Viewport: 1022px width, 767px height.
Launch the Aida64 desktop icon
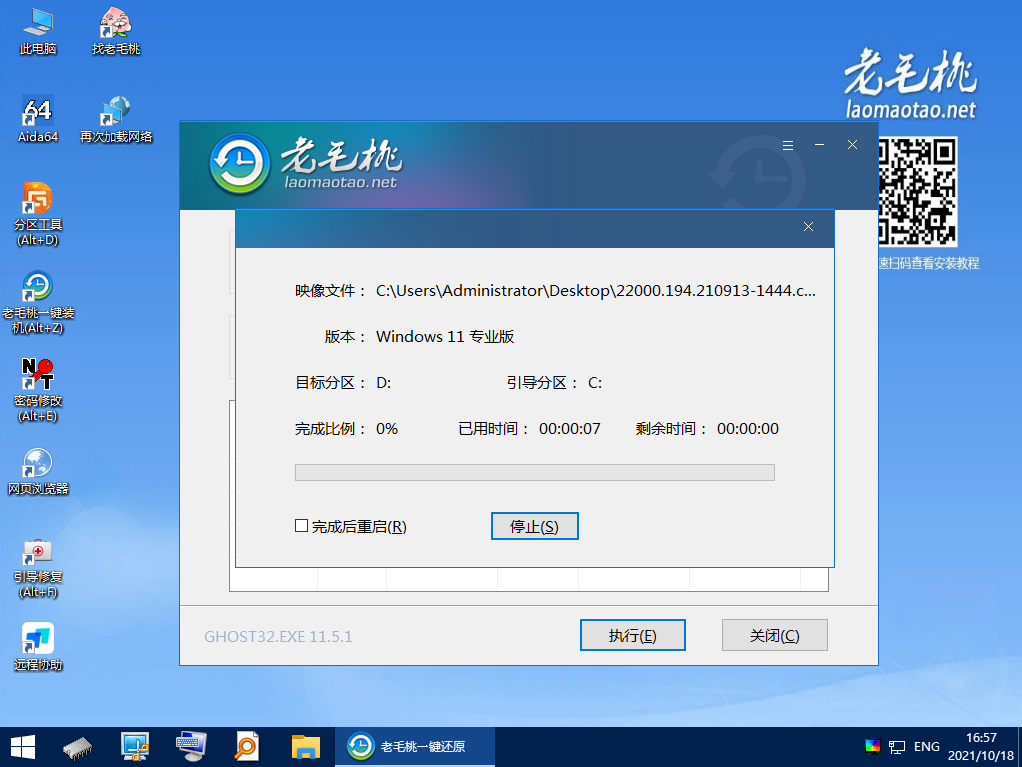coord(38,119)
